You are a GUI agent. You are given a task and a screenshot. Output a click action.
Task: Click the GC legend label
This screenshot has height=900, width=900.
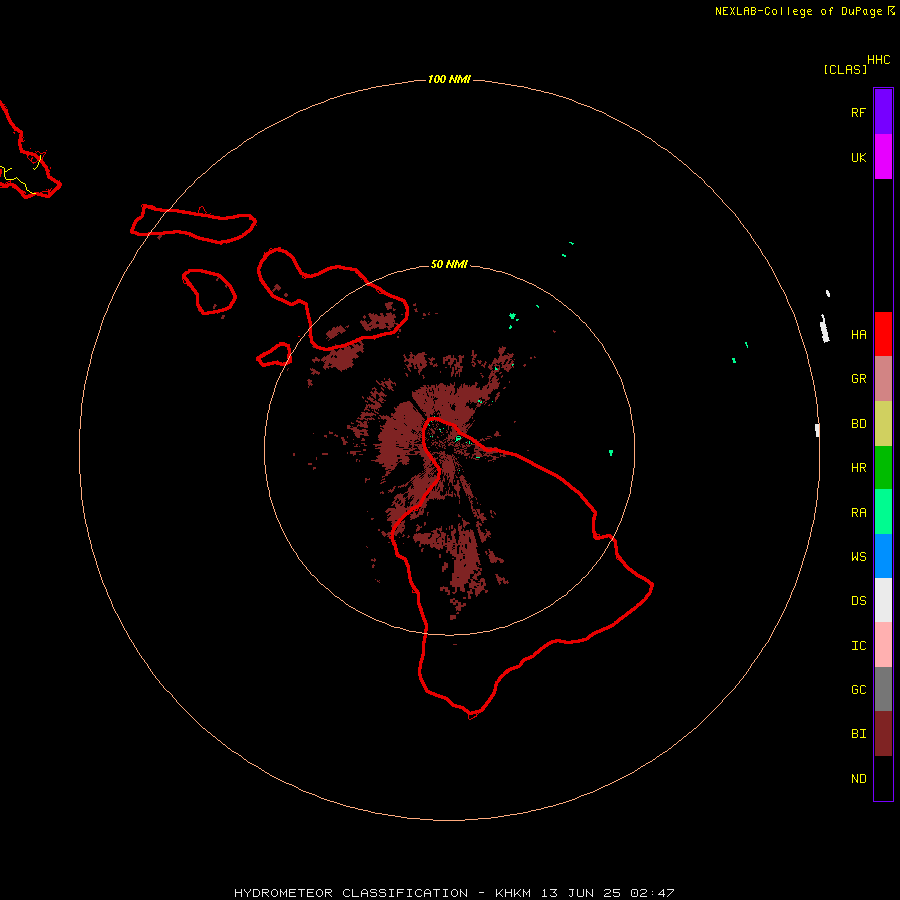coord(858,690)
